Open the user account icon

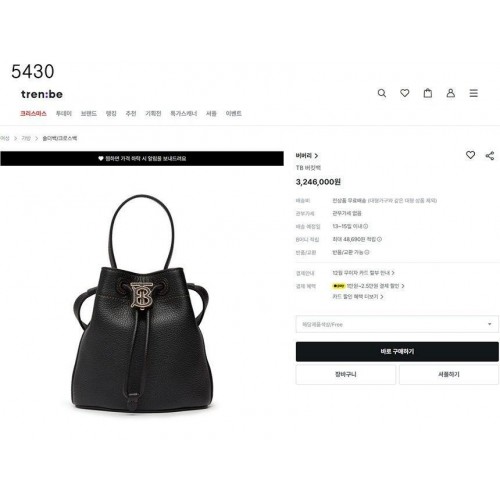point(451,93)
